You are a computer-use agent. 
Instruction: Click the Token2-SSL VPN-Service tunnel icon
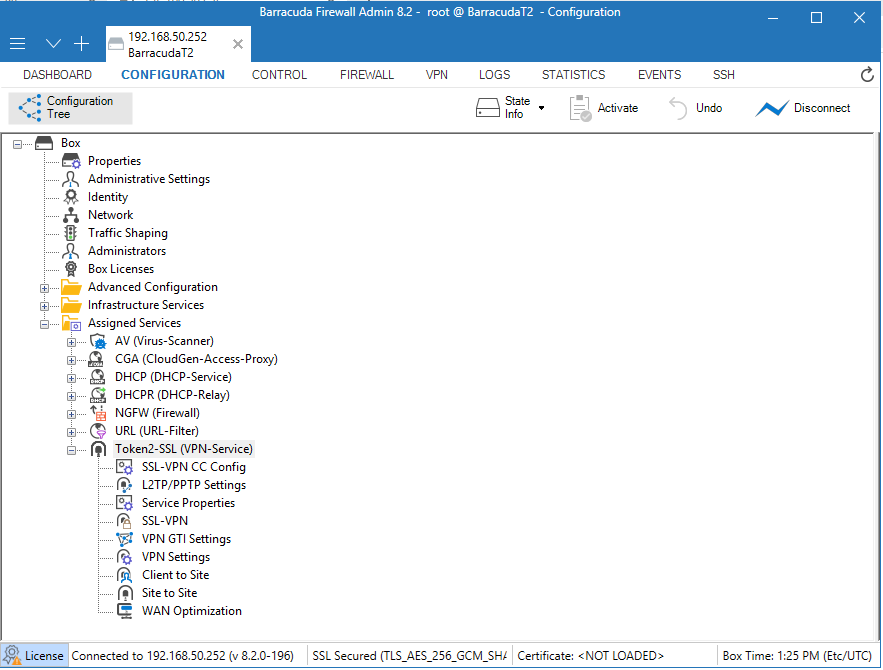[x=98, y=449]
